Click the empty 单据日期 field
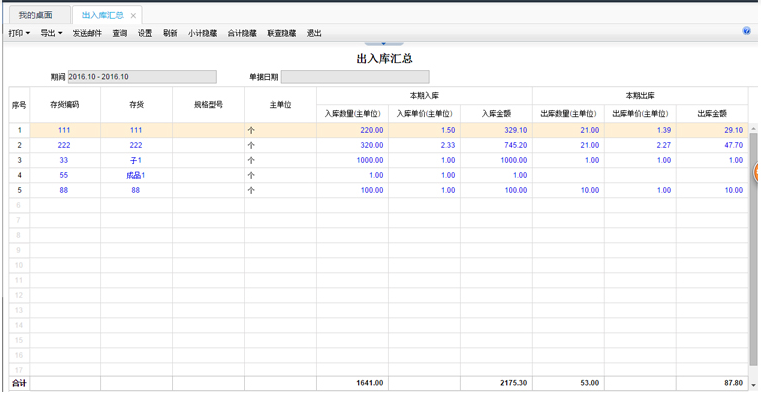The width and height of the screenshot is (761, 395). point(355,77)
